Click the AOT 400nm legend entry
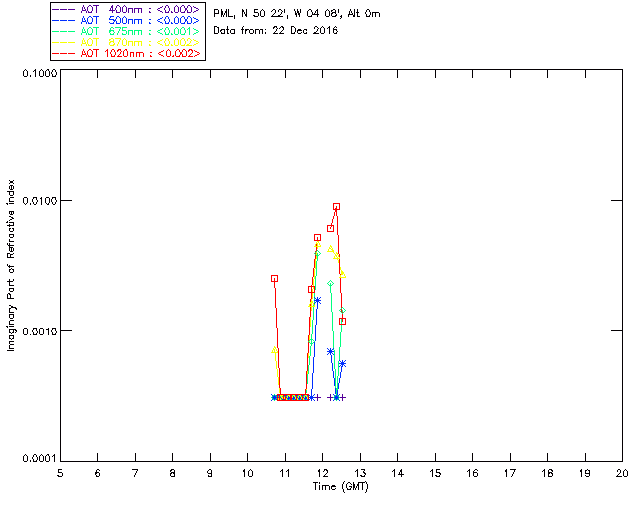The width and height of the screenshot is (640, 512). [x=126, y=9]
